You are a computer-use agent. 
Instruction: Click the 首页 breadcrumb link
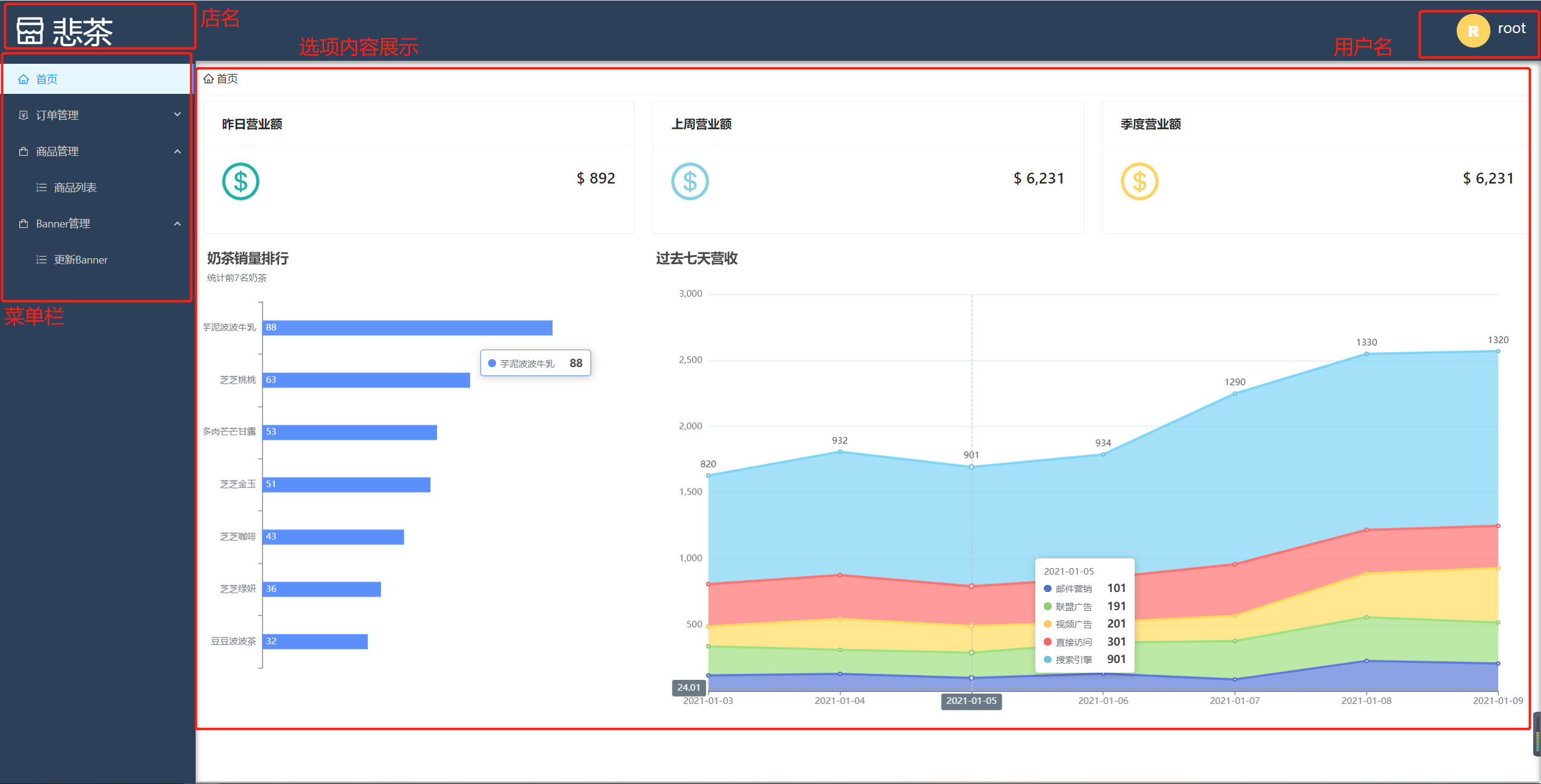click(x=227, y=79)
